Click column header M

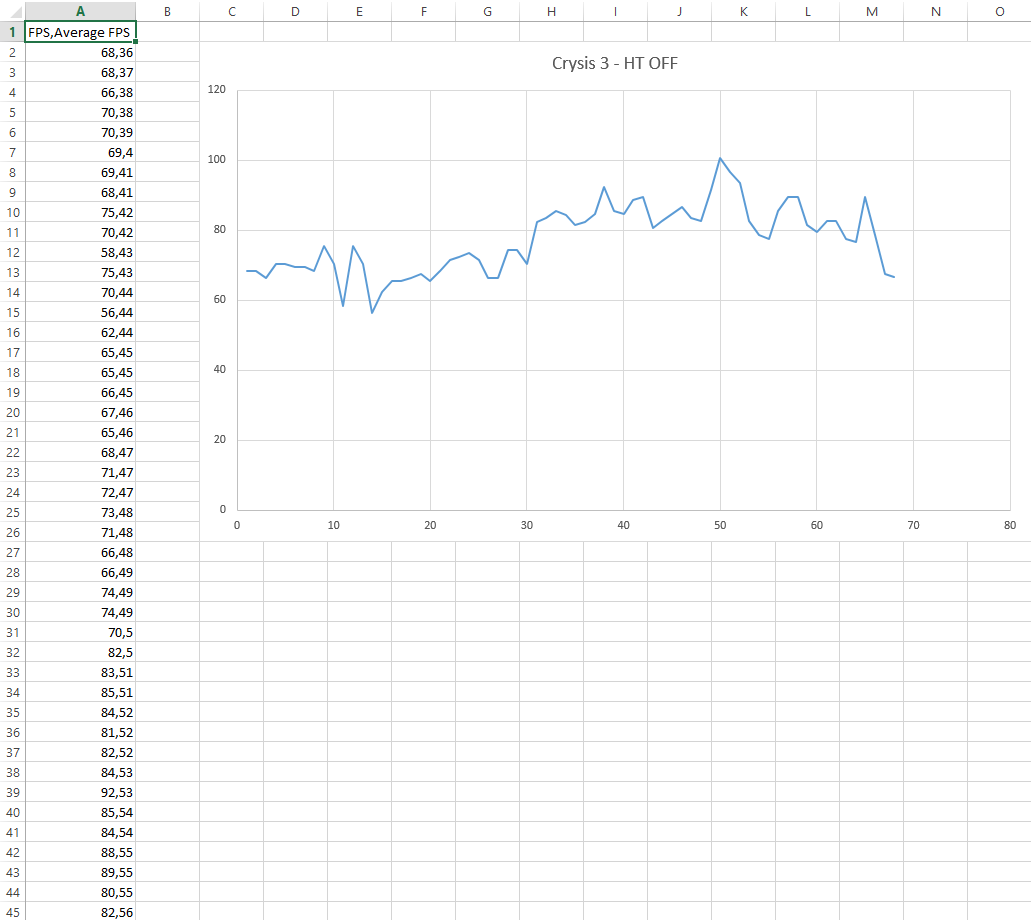[x=871, y=11]
